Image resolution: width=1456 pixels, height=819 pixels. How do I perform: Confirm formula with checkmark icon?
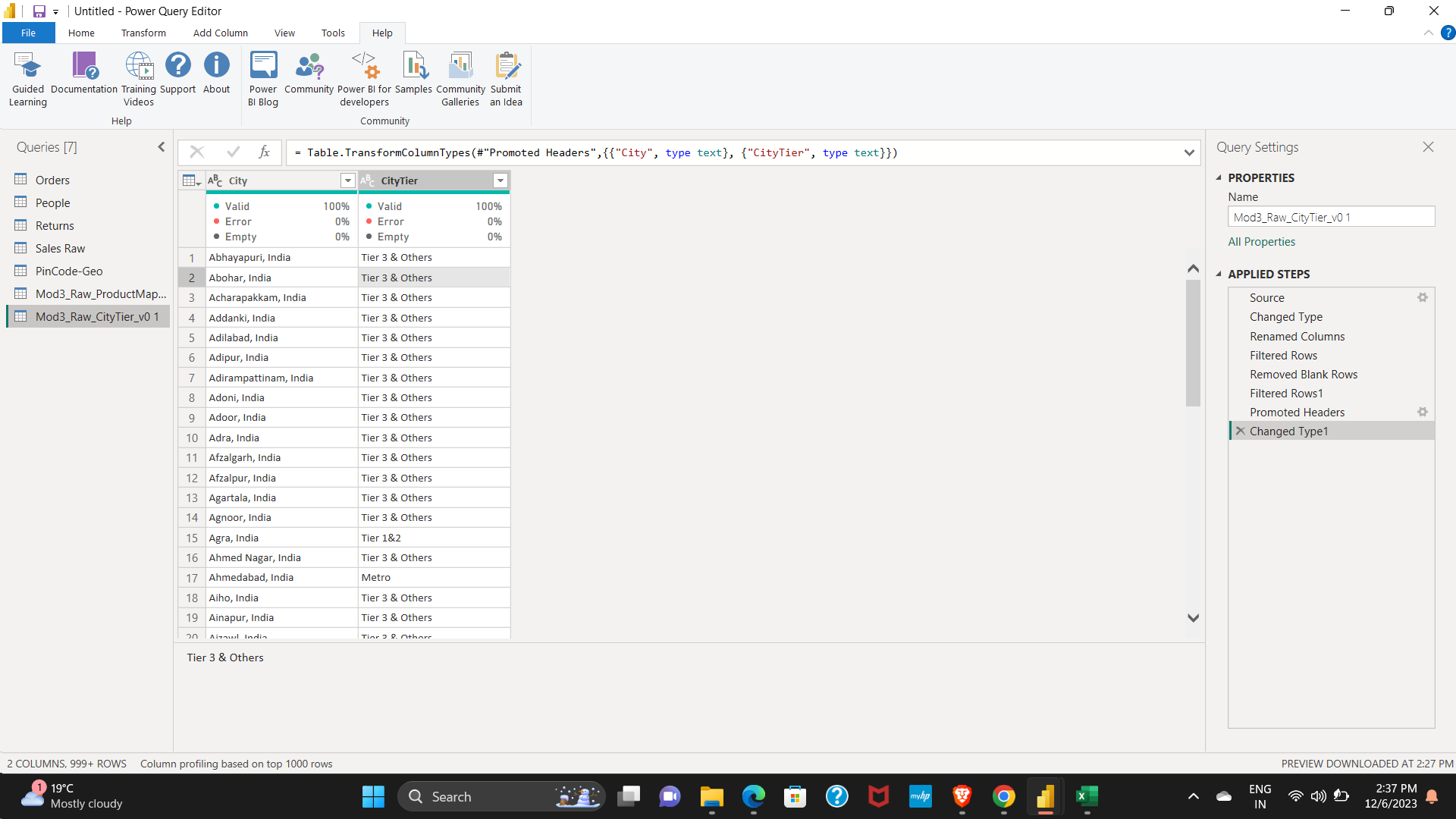233,152
